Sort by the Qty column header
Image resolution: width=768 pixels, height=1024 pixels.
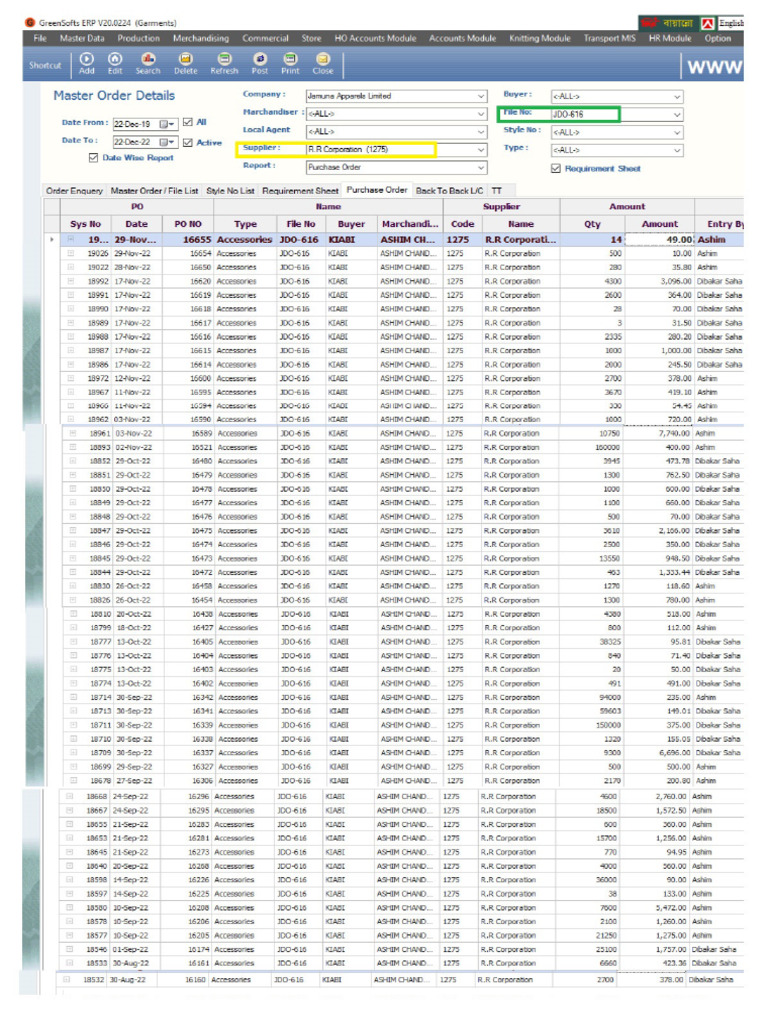592,224
